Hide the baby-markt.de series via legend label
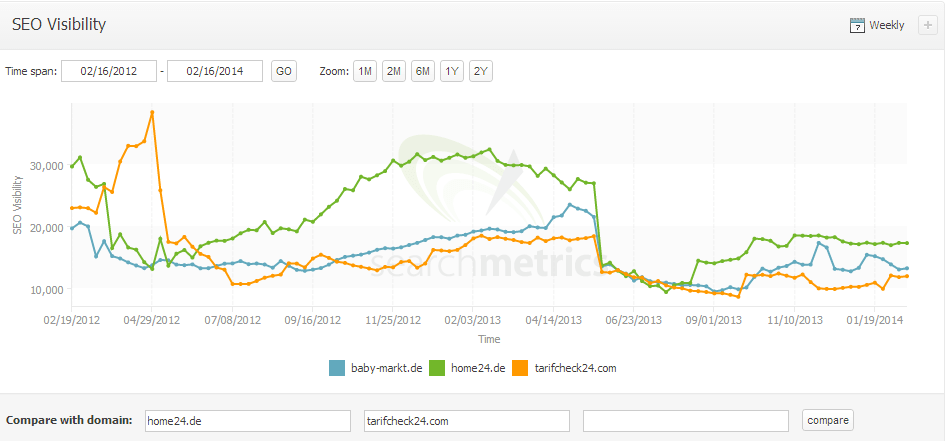 point(385,368)
